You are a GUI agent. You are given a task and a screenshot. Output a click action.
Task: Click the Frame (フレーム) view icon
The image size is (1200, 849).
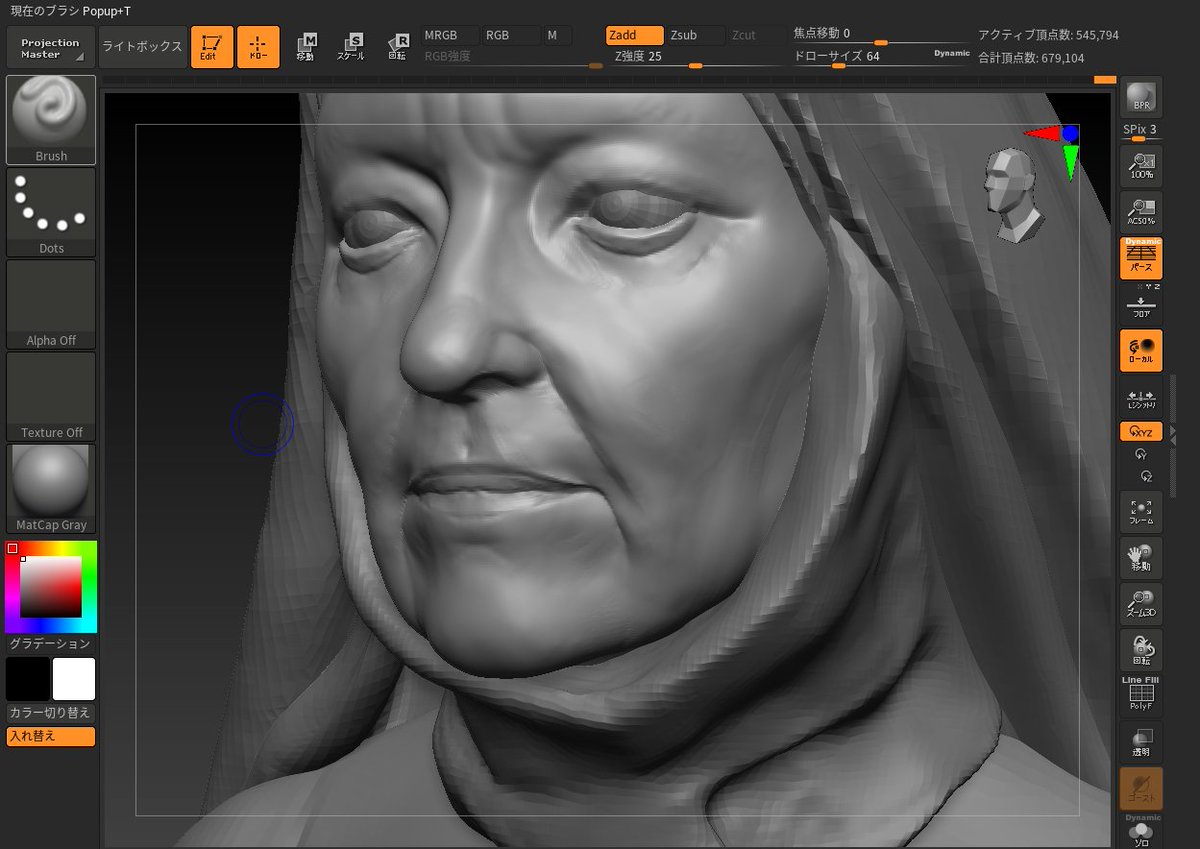pos(1141,512)
